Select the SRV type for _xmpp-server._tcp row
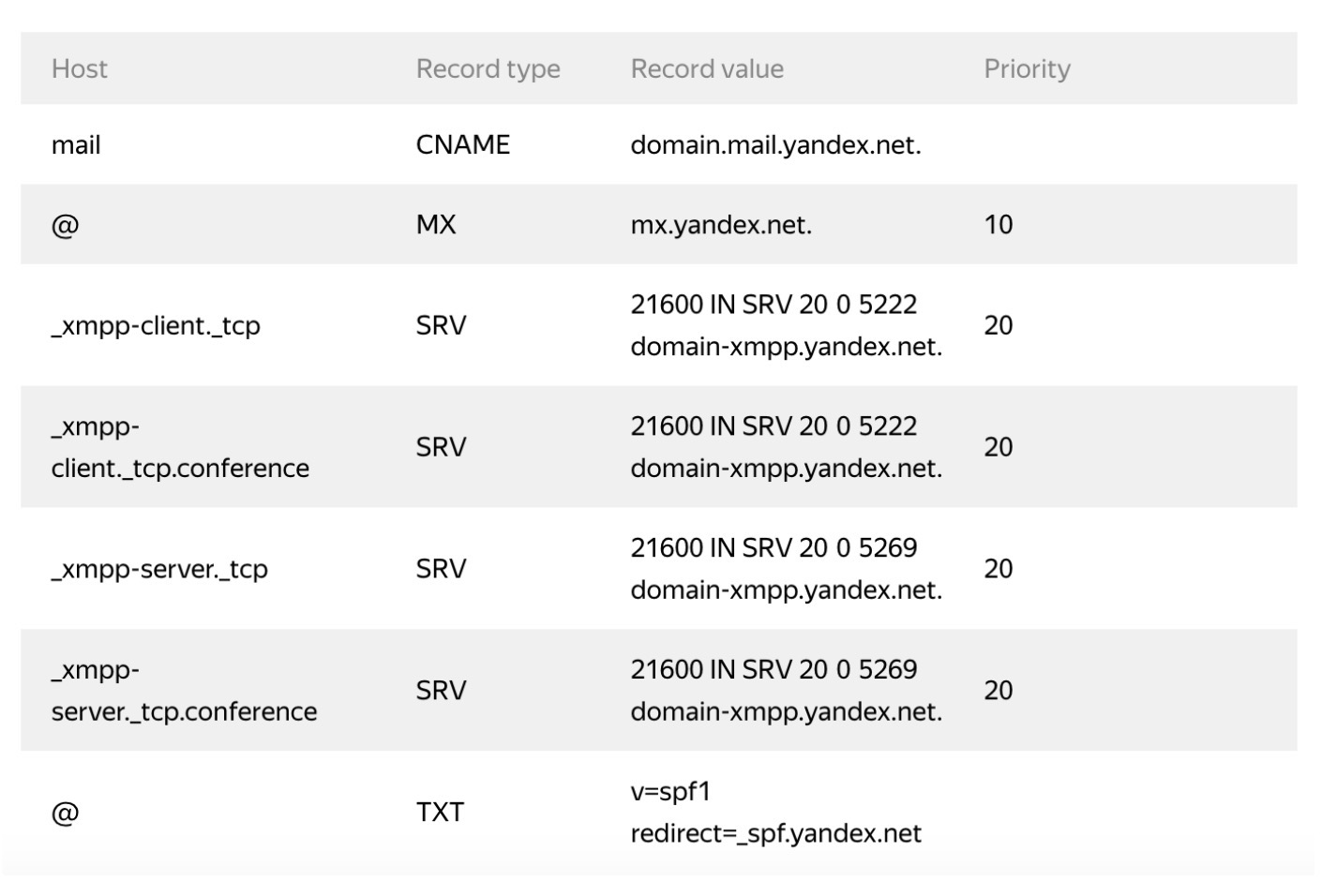1322x896 pixels. [x=441, y=569]
